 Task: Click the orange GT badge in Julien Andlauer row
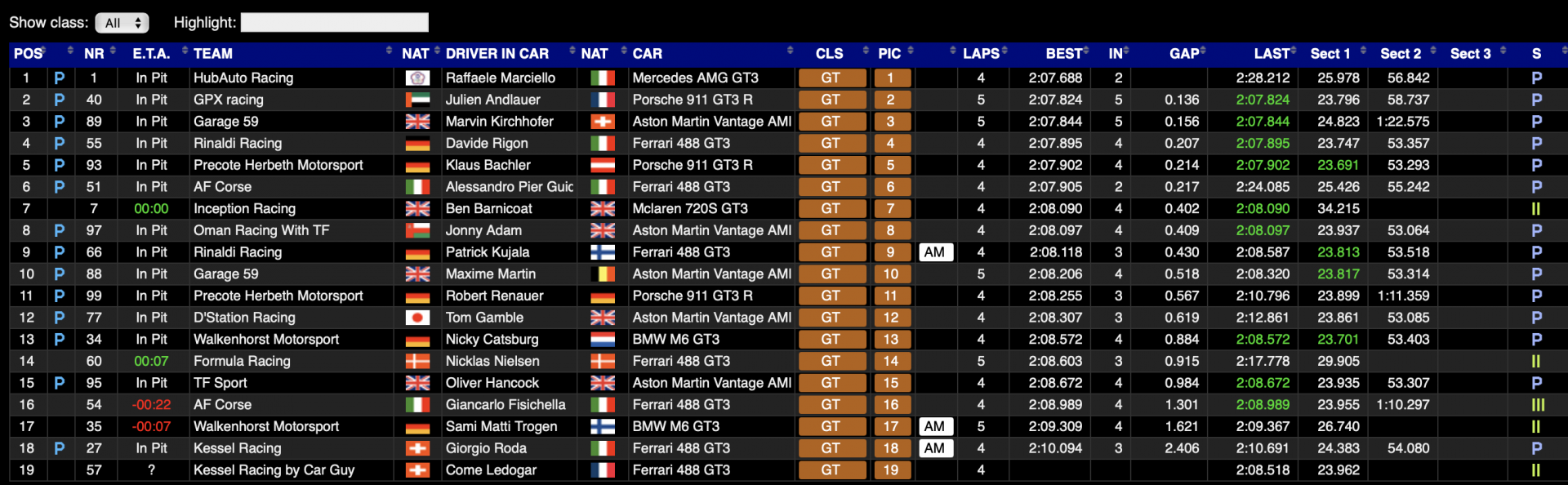tap(831, 100)
